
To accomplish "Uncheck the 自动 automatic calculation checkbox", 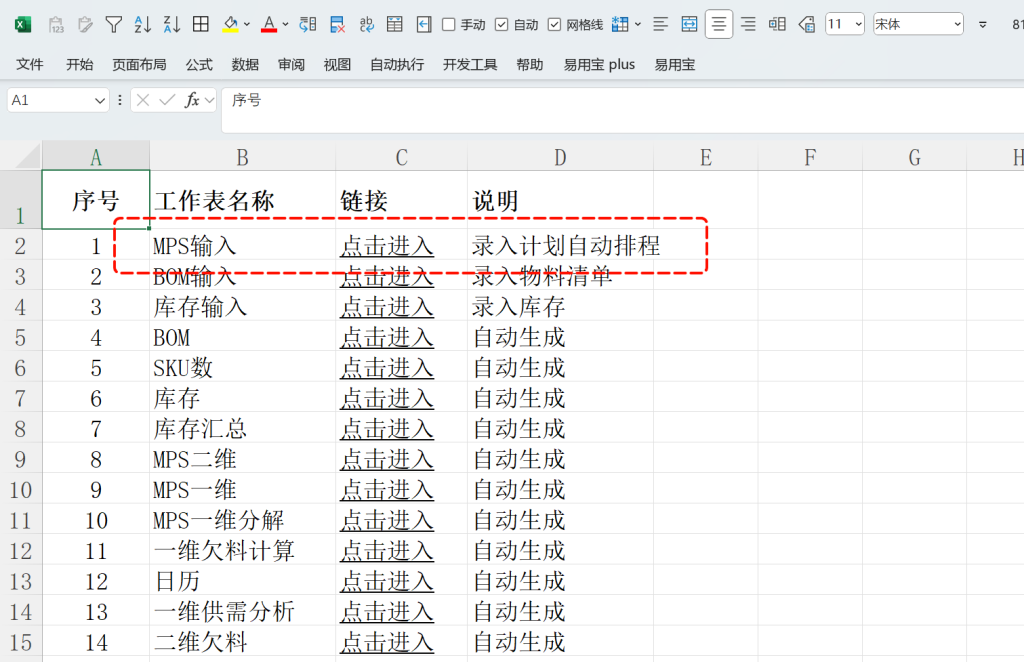I will pyautogui.click(x=502, y=25).
